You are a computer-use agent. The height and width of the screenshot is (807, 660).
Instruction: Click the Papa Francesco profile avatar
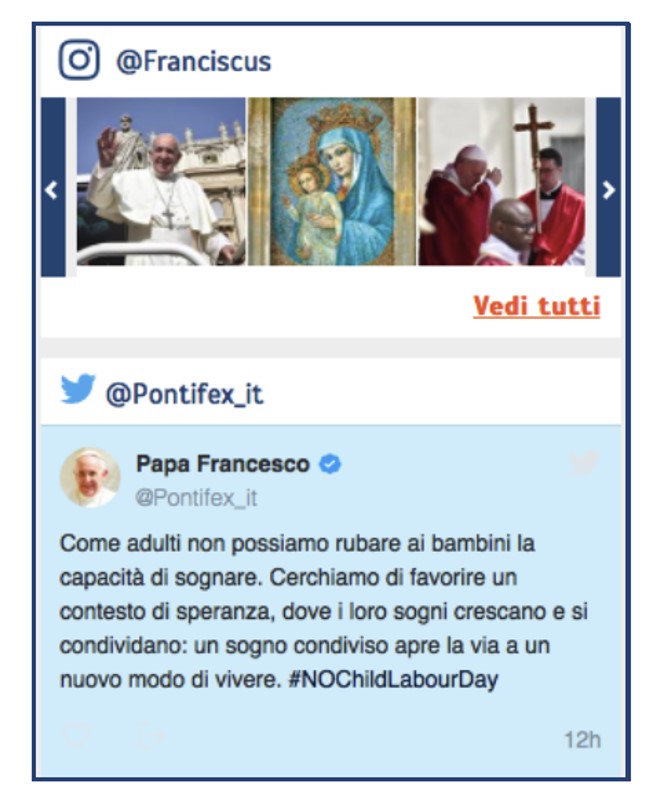pos(90,478)
